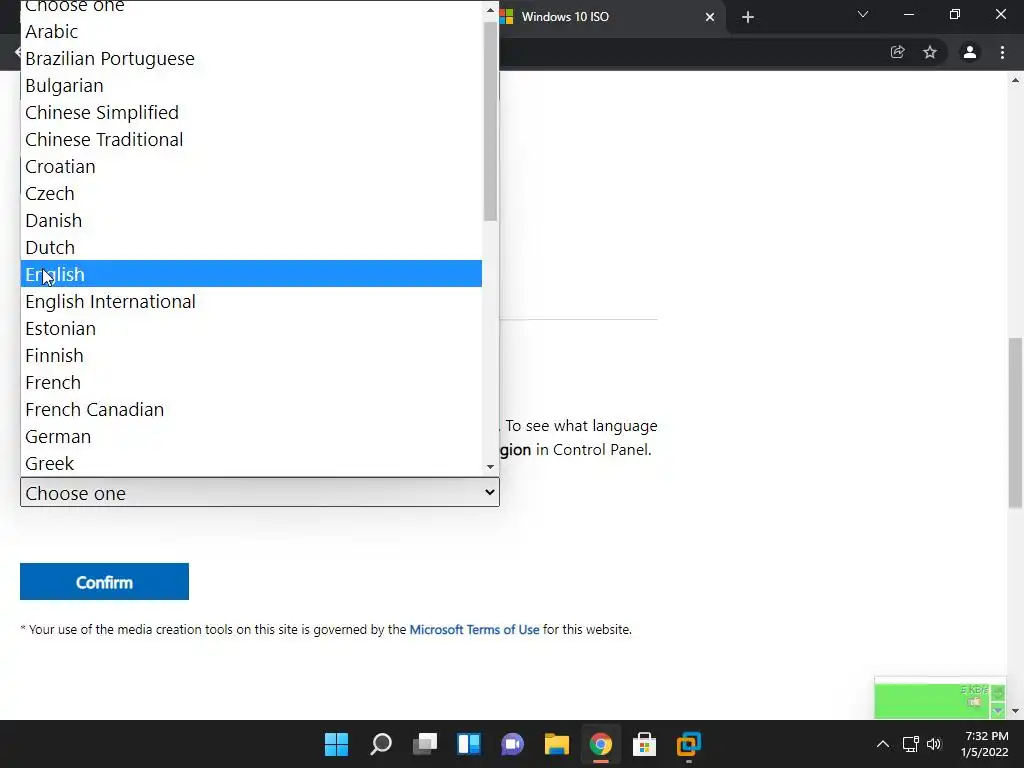Open a new browser tab
Viewport: 1024px width, 768px height.
click(x=748, y=17)
